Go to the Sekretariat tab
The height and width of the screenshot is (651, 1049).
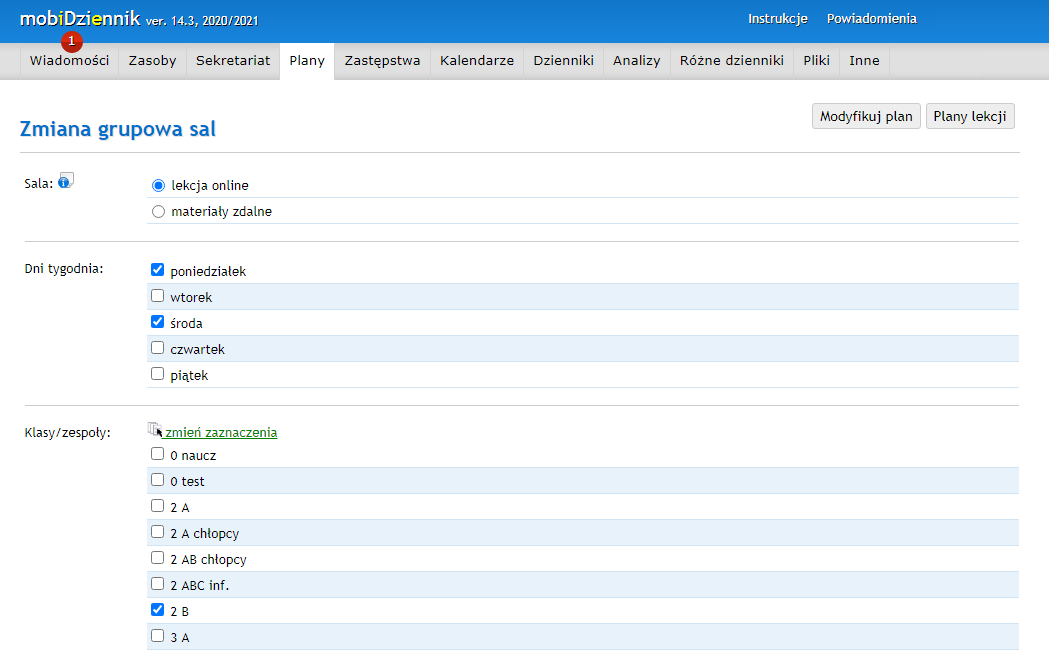point(233,61)
